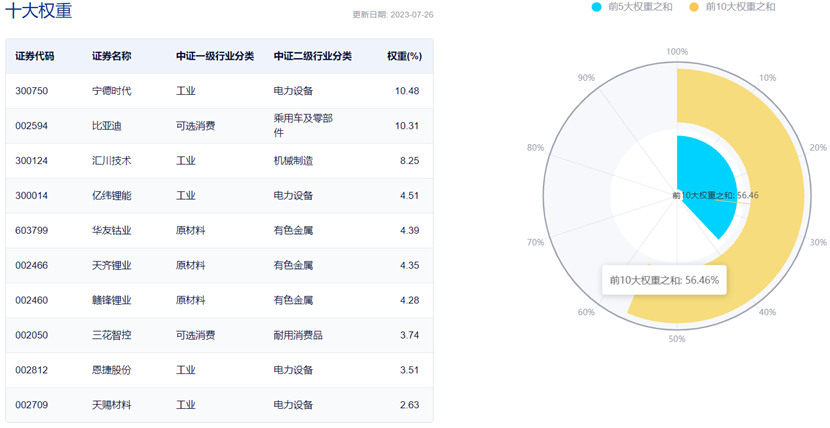Viewport: 830px width, 428px height.
Task: Select security code 300124
Action: click(31, 161)
